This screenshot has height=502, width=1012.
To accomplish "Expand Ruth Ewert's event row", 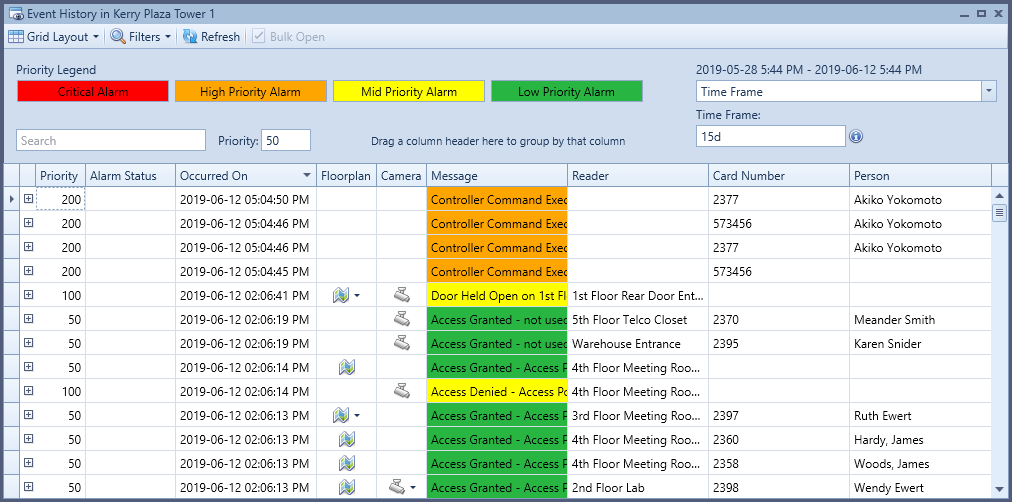I will (28, 415).
